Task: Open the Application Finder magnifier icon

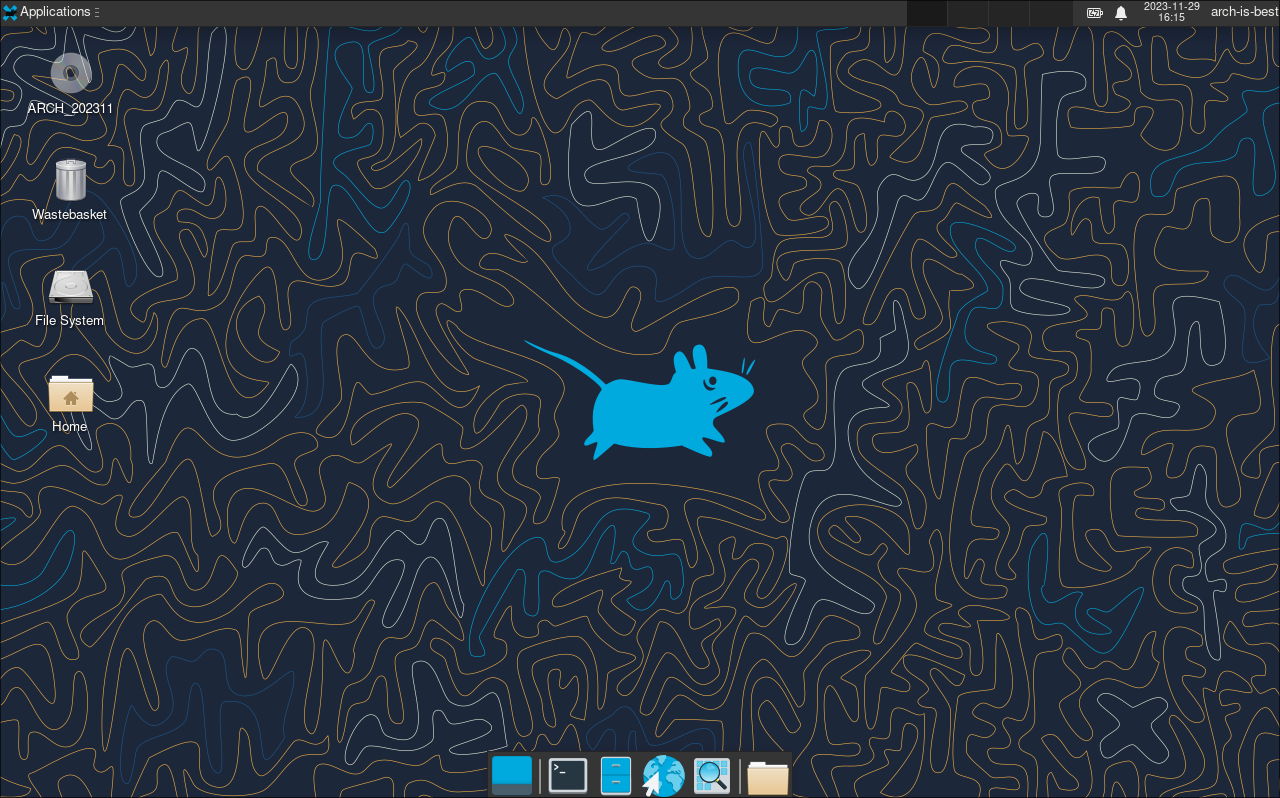Action: pyautogui.click(x=712, y=775)
